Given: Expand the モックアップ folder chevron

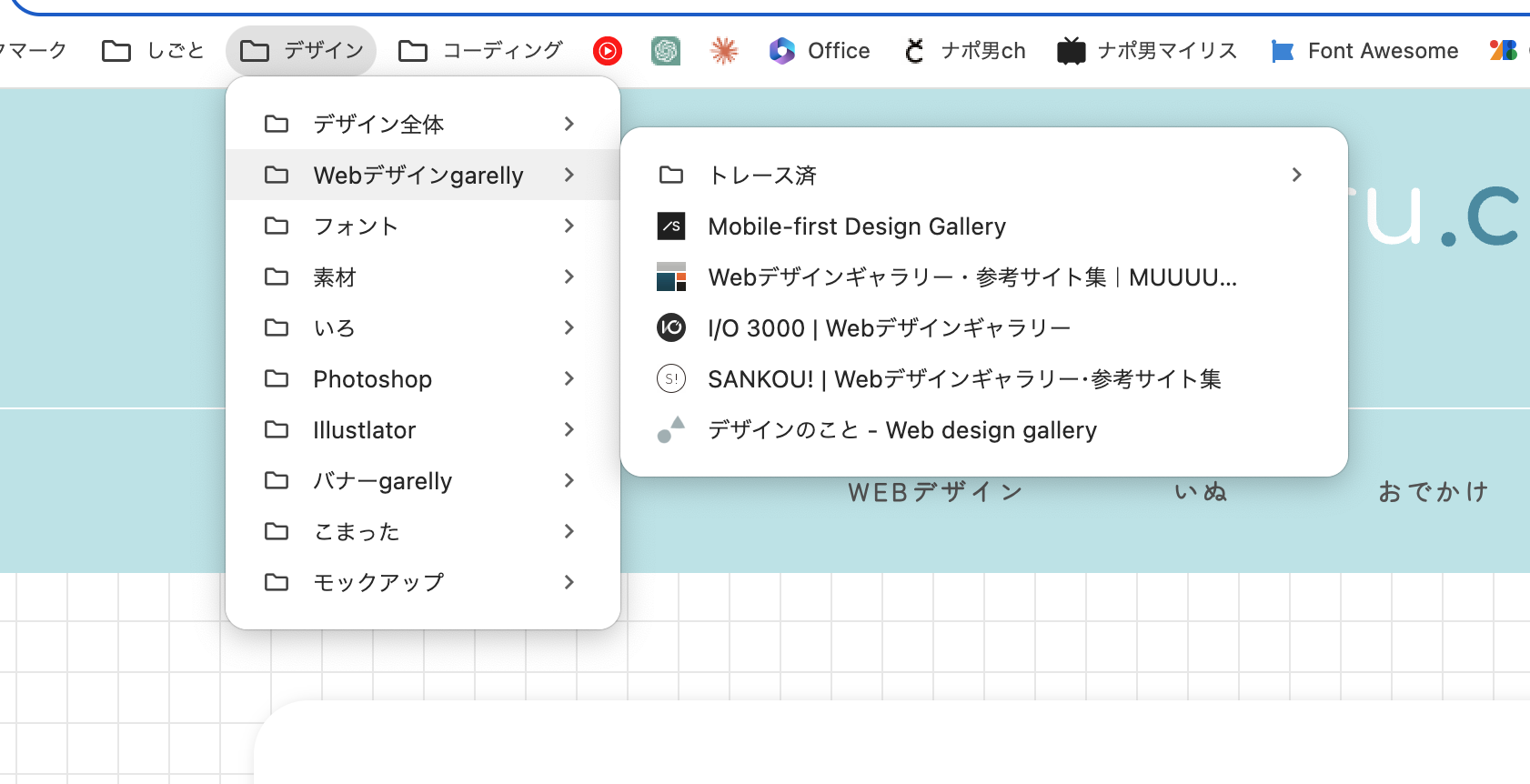Looking at the screenshot, I should [x=569, y=582].
